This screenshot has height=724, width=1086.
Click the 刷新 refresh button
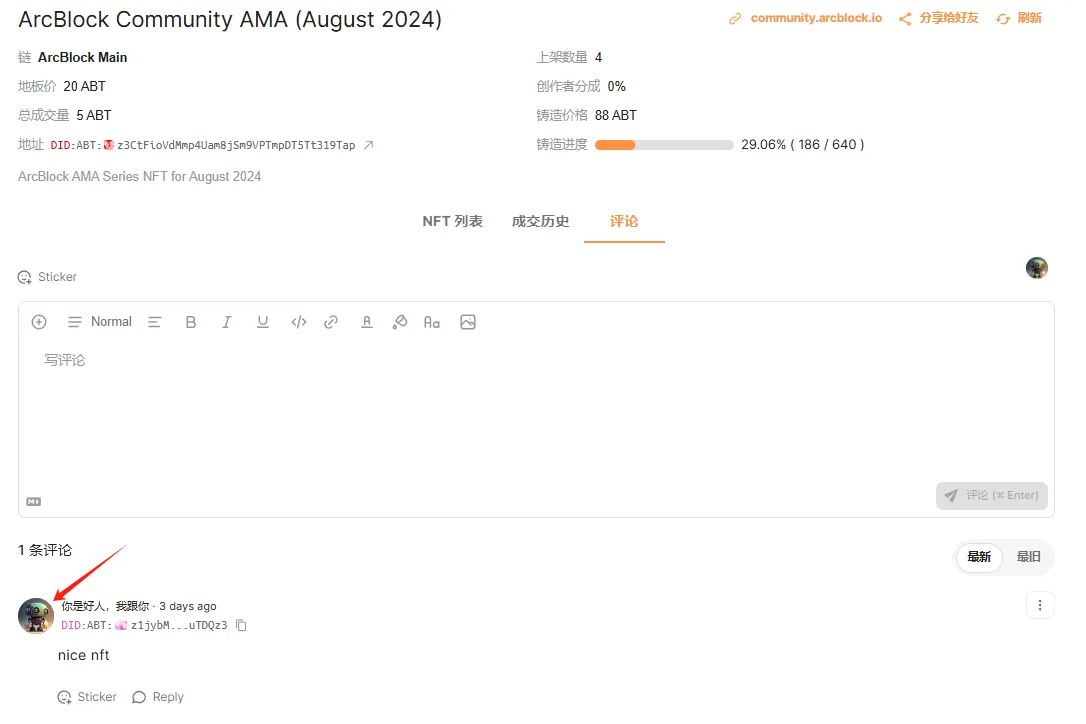pyautogui.click(x=1019, y=18)
